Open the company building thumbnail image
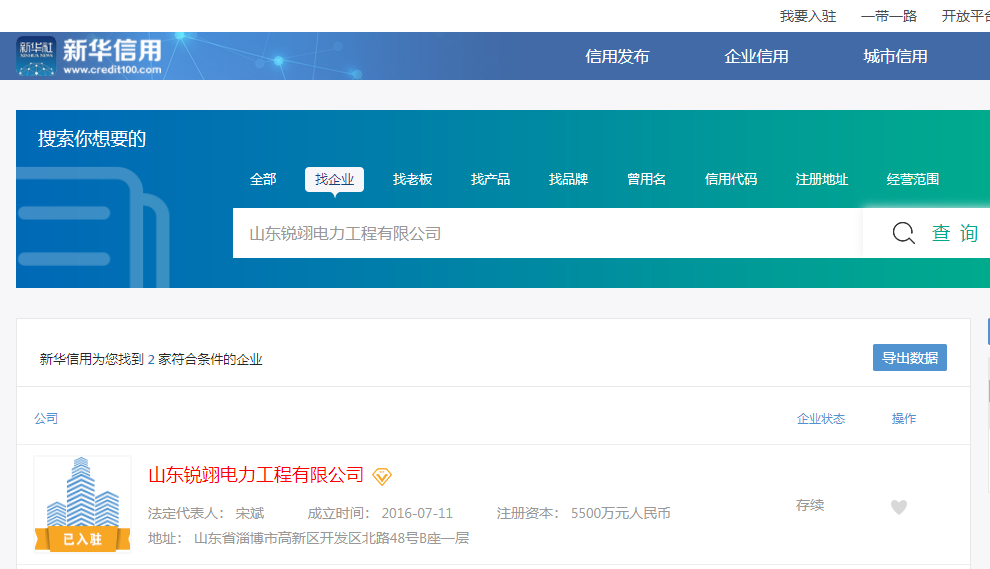This screenshot has width=990, height=569. pos(83,504)
